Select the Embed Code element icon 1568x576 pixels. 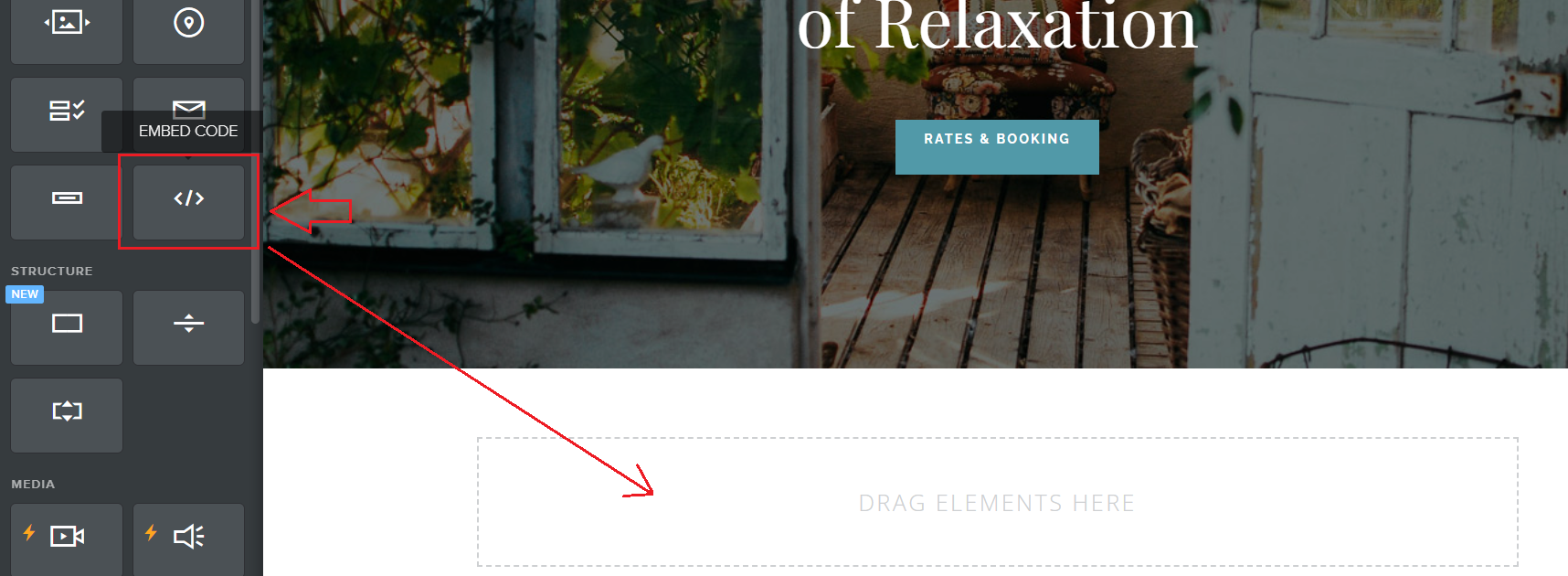pyautogui.click(x=189, y=198)
